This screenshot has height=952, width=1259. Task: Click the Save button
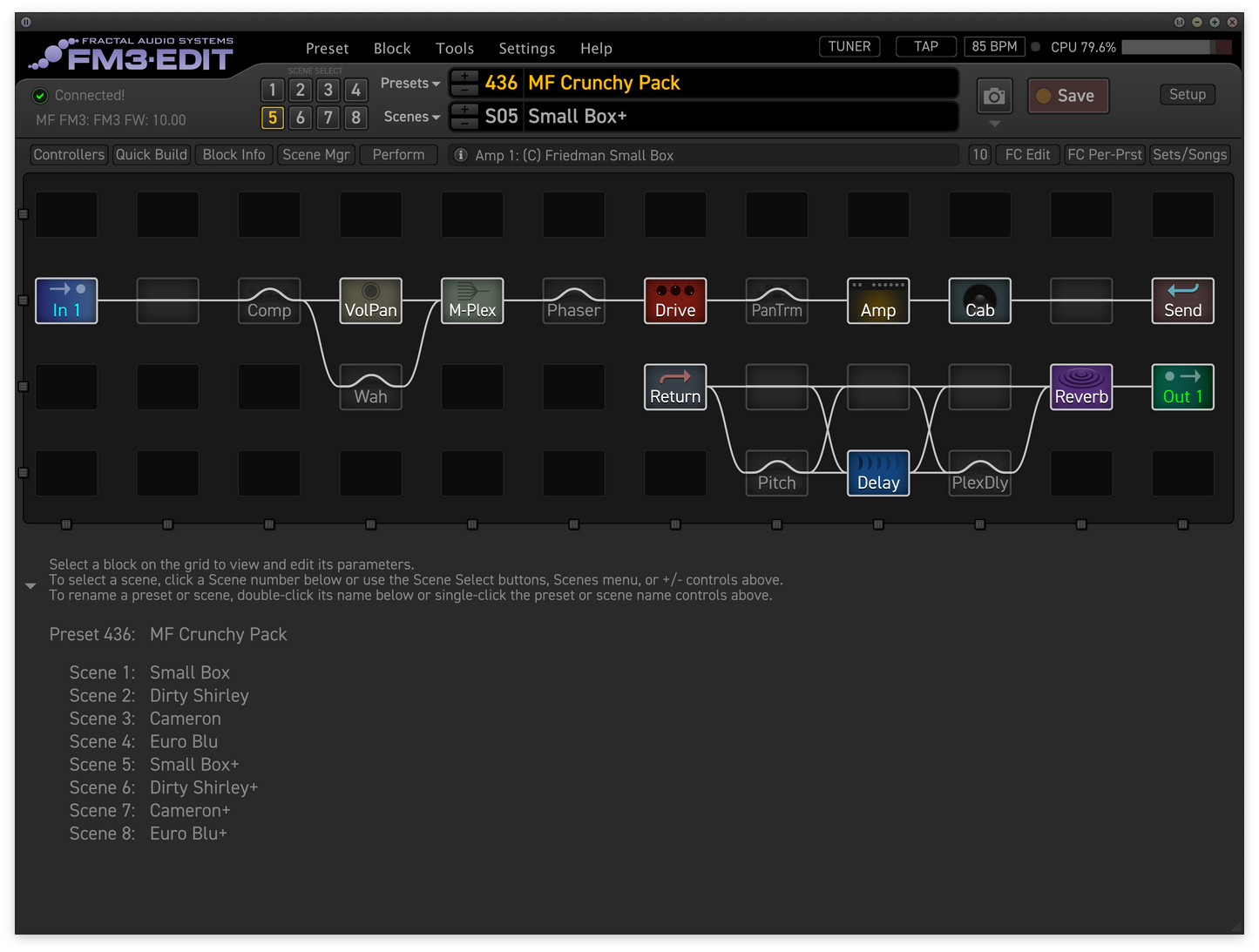point(1068,96)
